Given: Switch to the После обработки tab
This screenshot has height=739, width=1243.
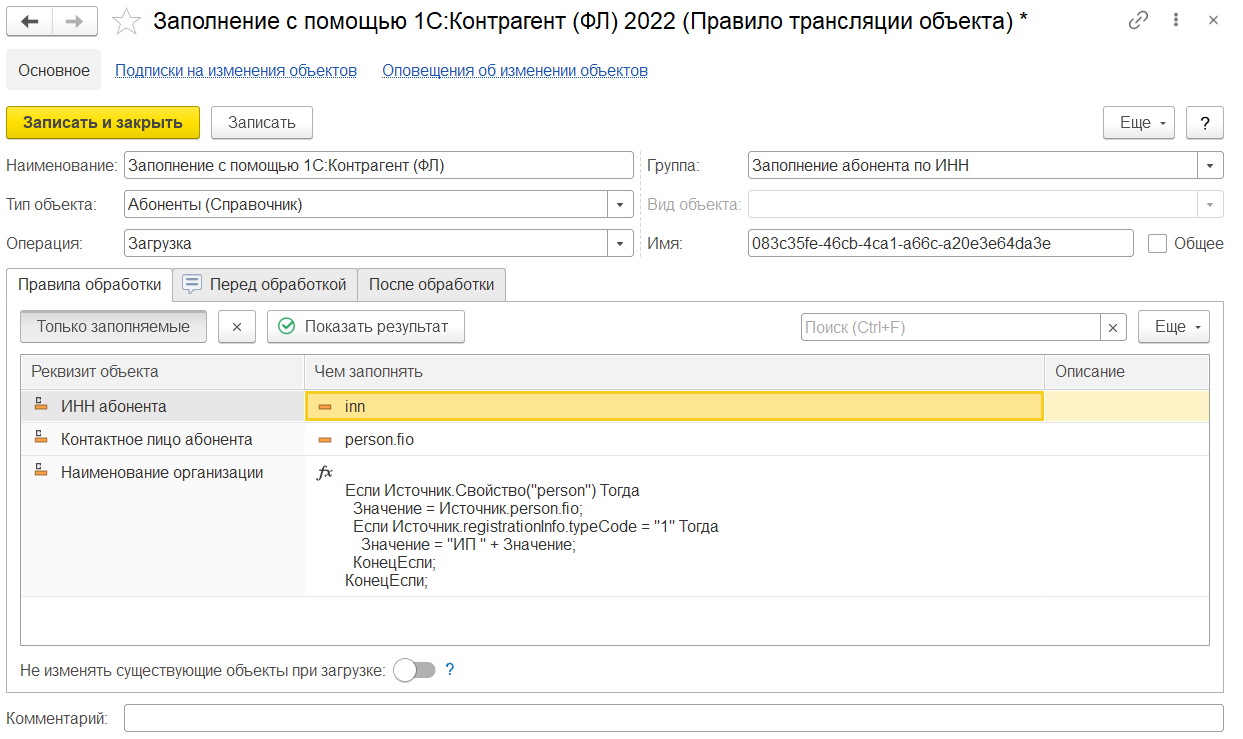Looking at the screenshot, I should 431,284.
